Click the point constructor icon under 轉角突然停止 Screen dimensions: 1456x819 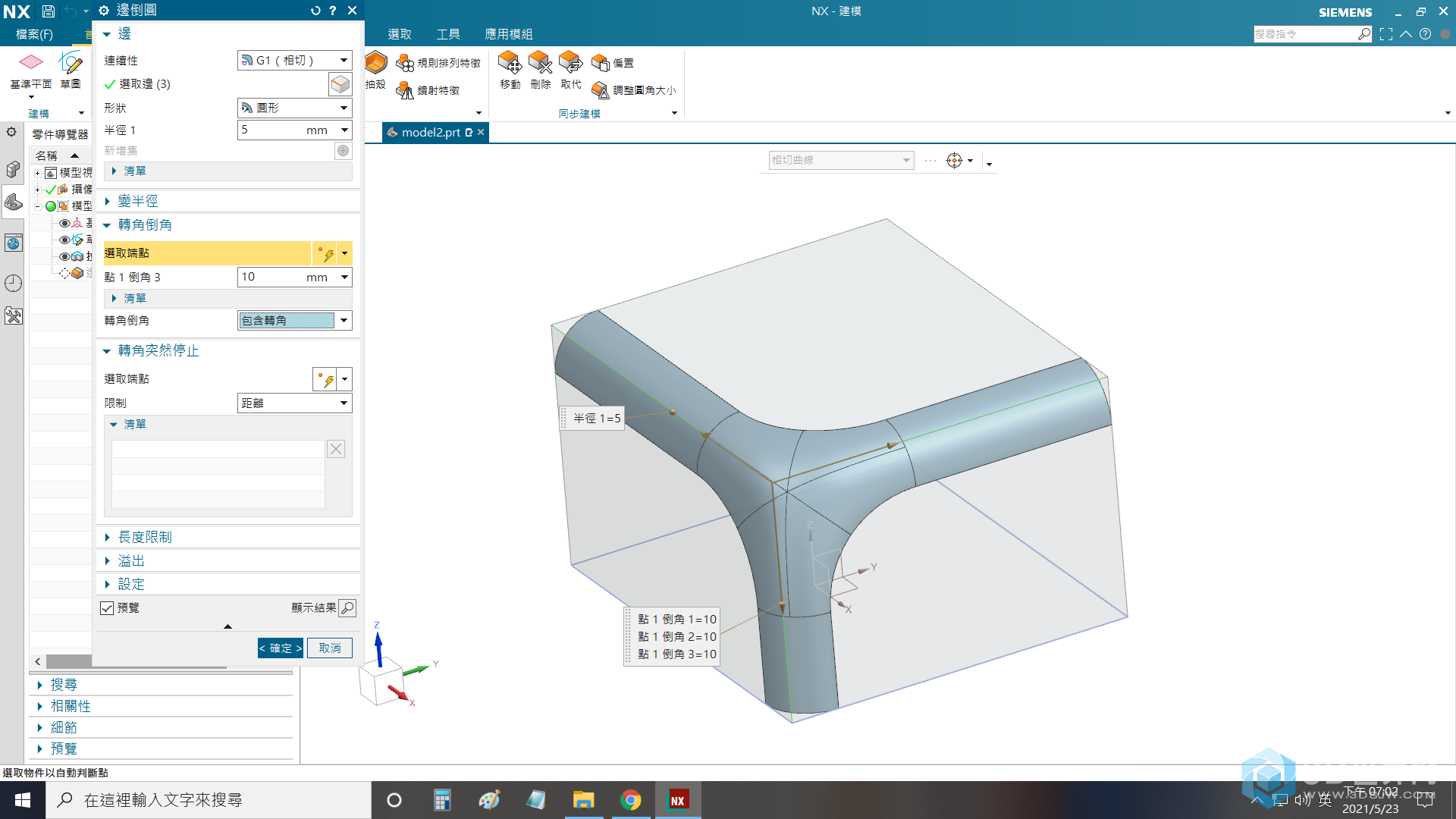coord(325,379)
